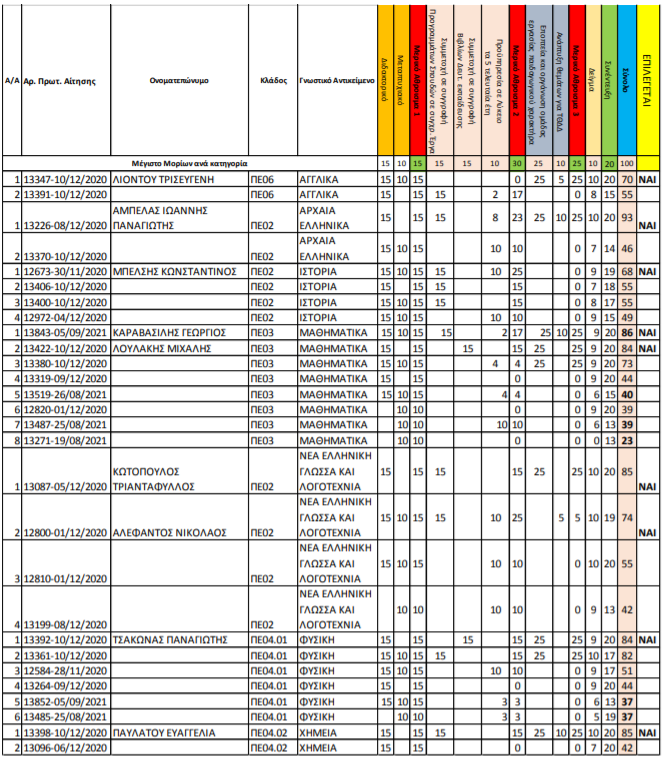Click "ΑΡΧΑΙΑ ΕΛΛΗΝΙΚΑ" in row 13370-10/12/2020
663x757 pixels.
click(324, 249)
